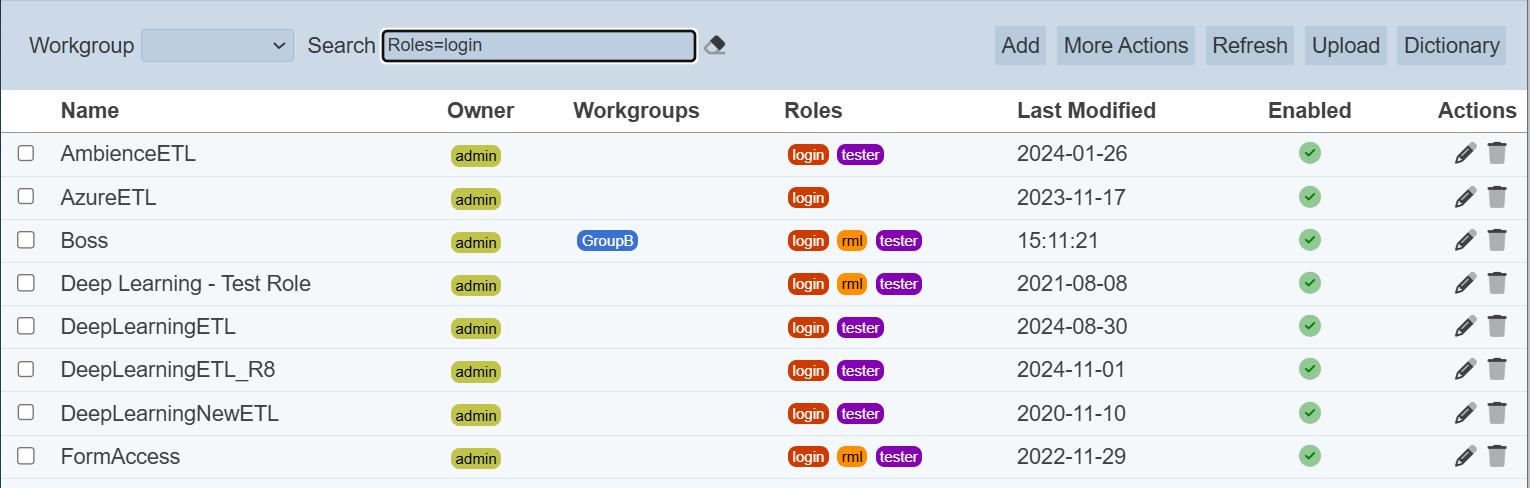The height and width of the screenshot is (488, 1530).
Task: Edit DeepLearningETL_R8 using pencil icon
Action: [x=1465, y=369]
